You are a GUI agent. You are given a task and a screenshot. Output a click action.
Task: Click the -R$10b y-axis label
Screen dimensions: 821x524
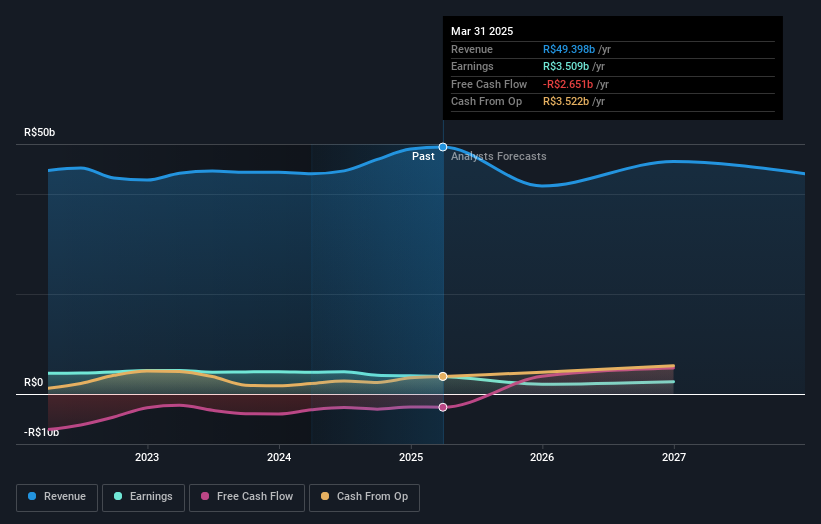pyautogui.click(x=41, y=432)
